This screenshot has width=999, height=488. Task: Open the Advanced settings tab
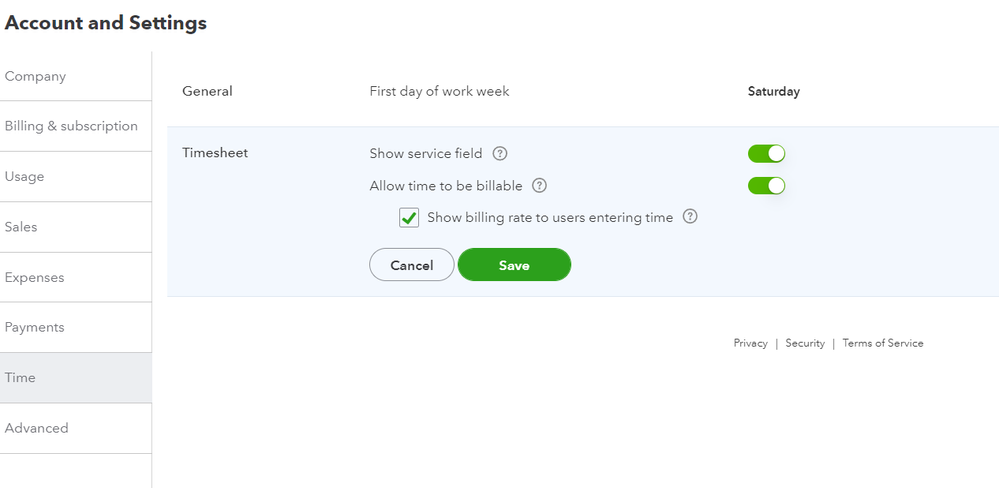[37, 428]
